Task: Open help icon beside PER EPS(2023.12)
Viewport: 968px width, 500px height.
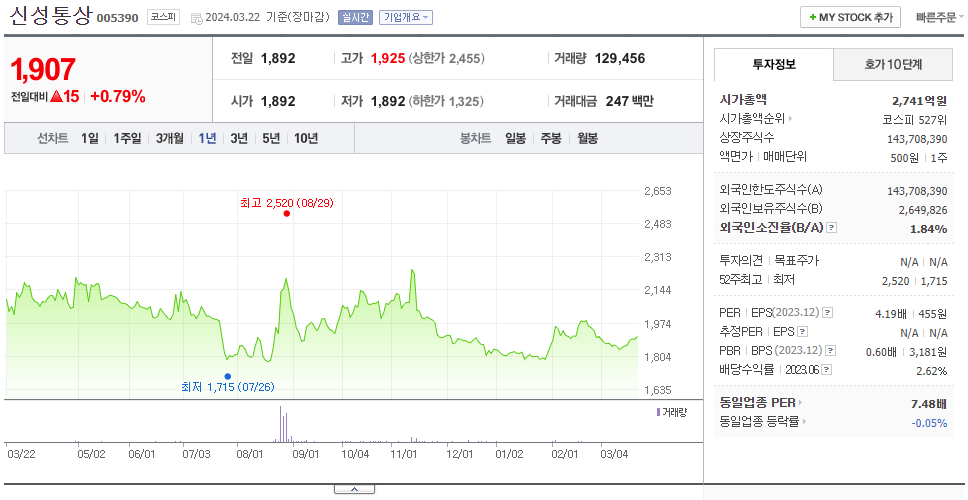Action: (x=828, y=313)
